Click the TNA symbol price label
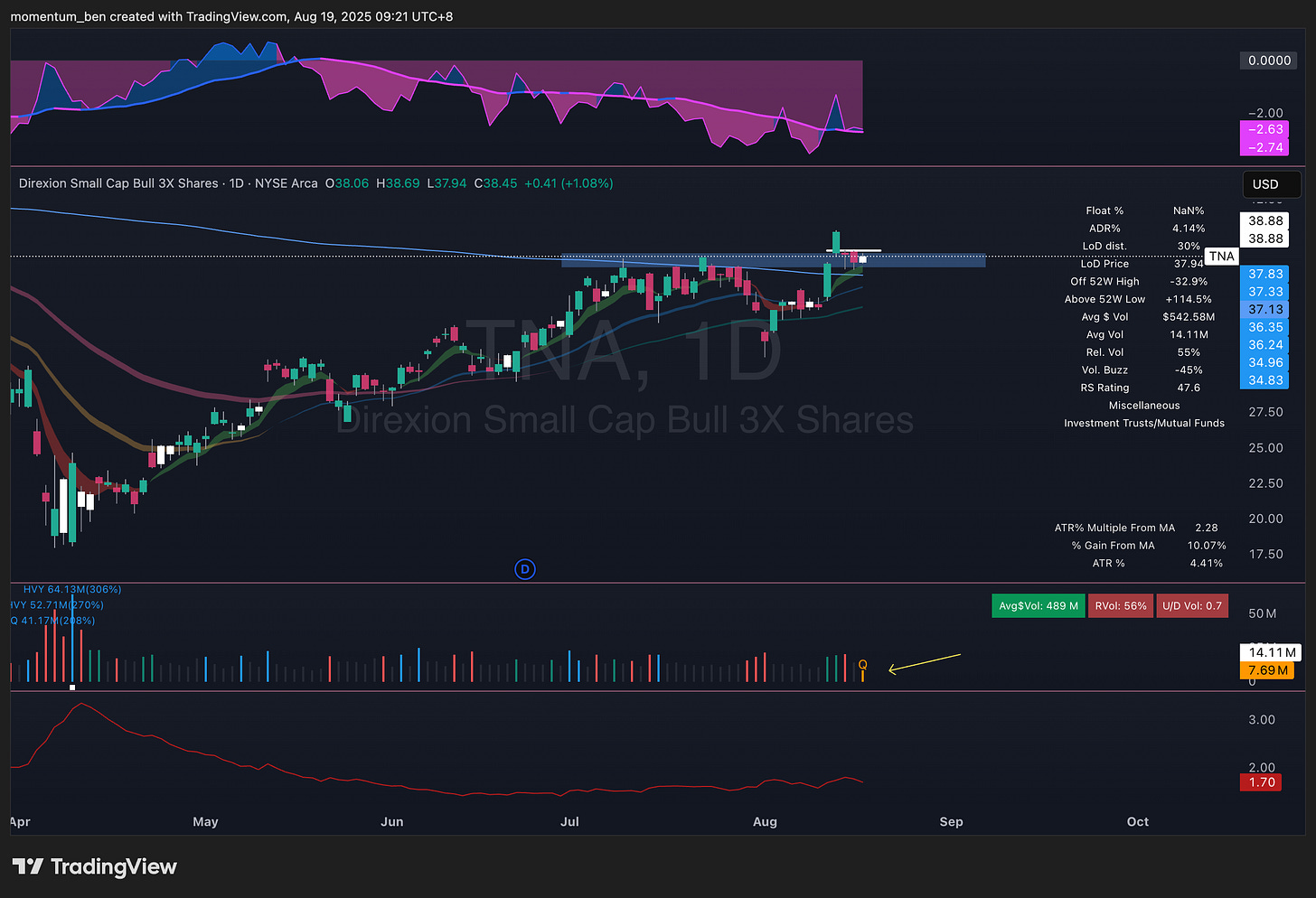This screenshot has width=1316, height=898. (x=1221, y=257)
